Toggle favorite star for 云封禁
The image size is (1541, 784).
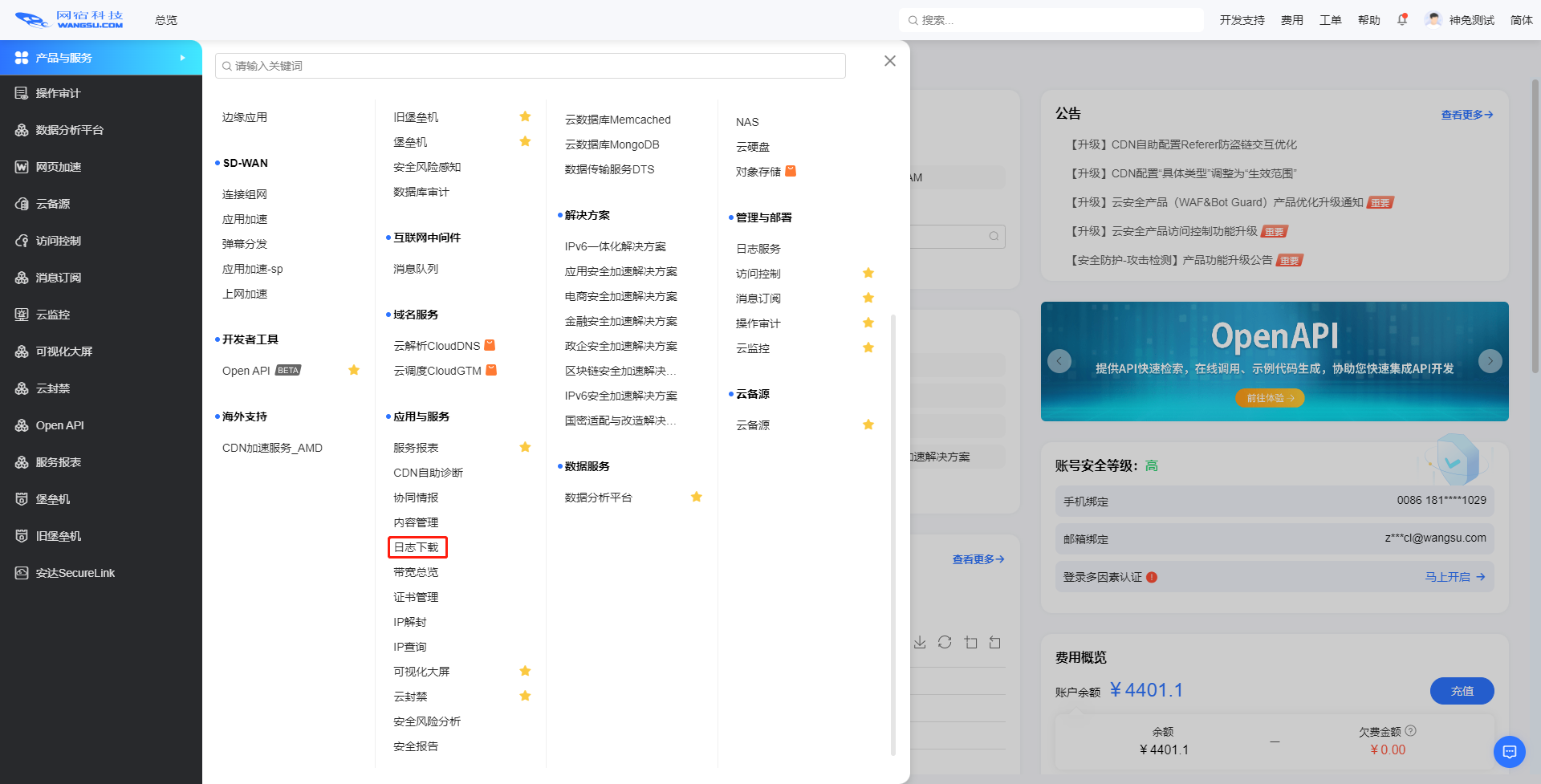pyautogui.click(x=525, y=696)
